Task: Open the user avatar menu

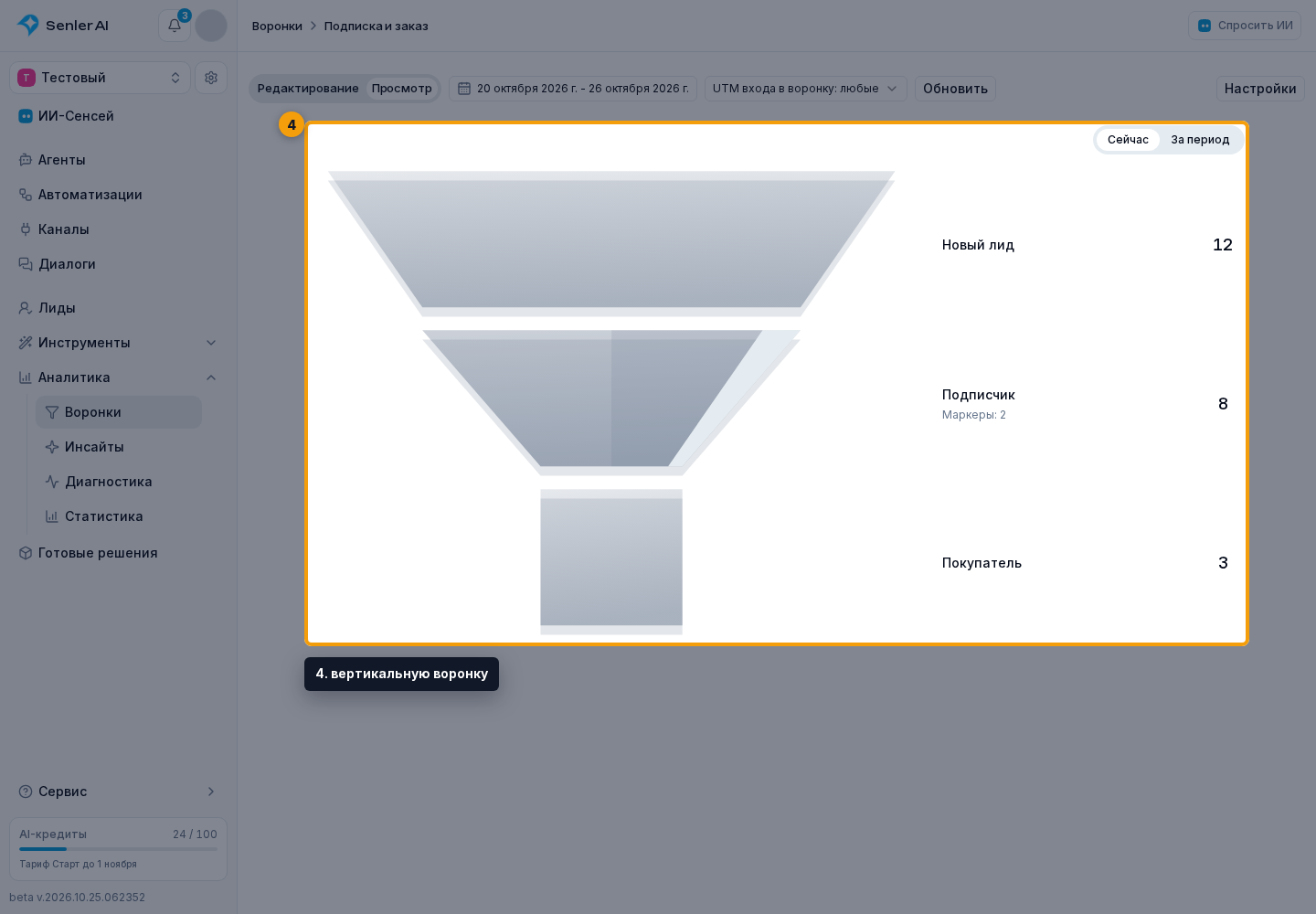Action: 211,26
